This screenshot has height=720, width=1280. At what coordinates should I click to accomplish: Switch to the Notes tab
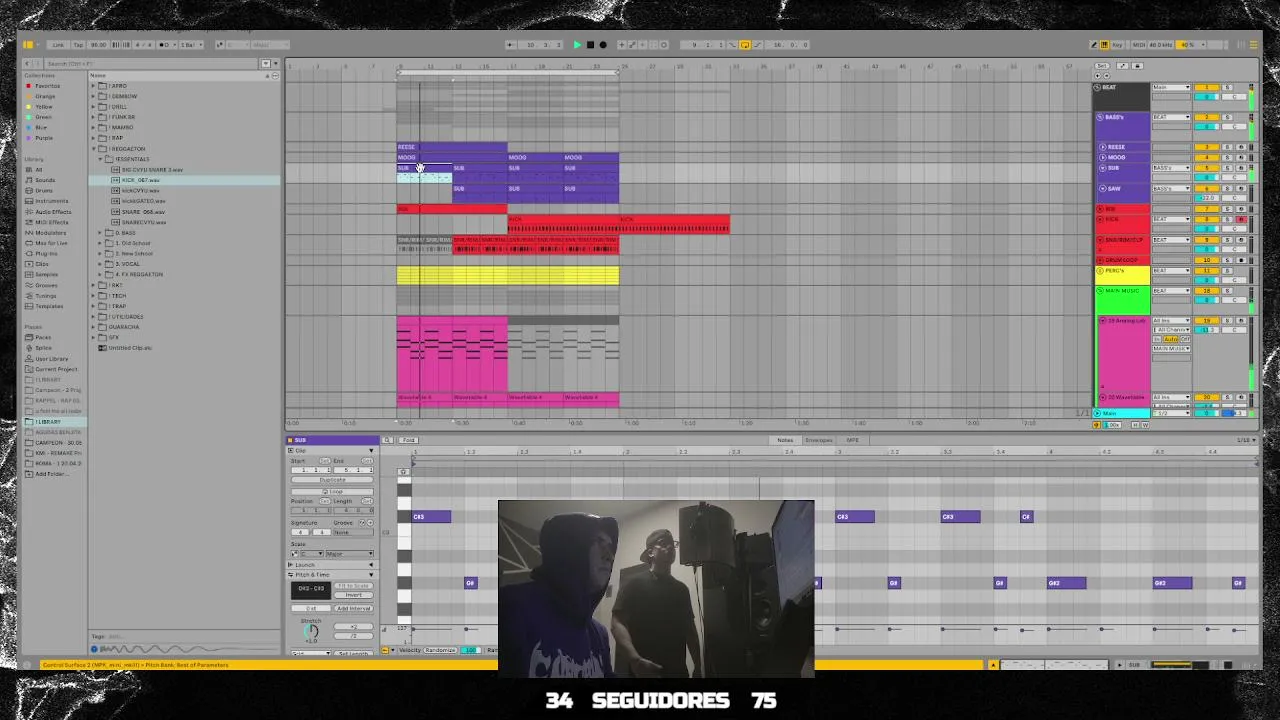[785, 440]
